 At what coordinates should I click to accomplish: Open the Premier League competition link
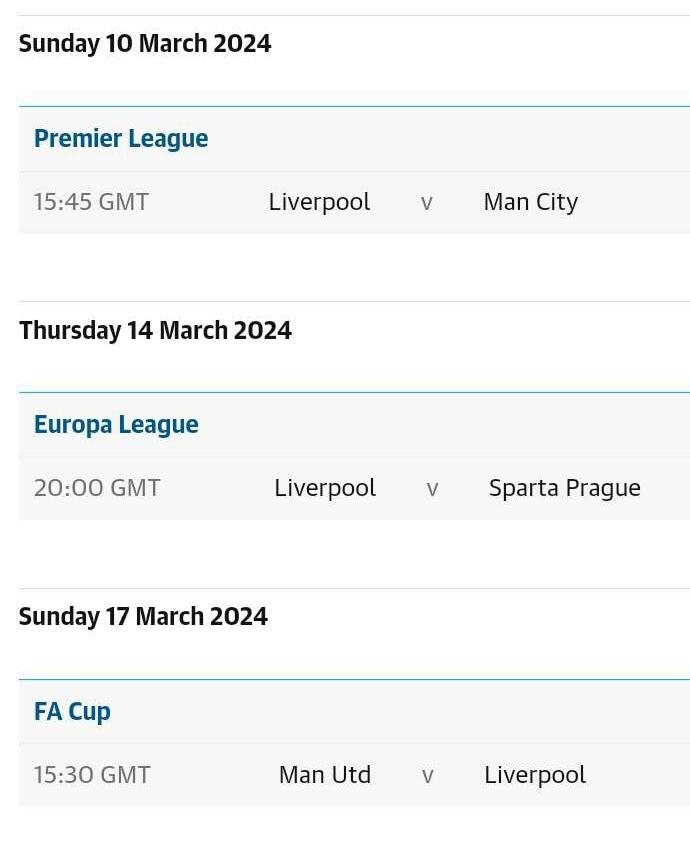point(121,139)
